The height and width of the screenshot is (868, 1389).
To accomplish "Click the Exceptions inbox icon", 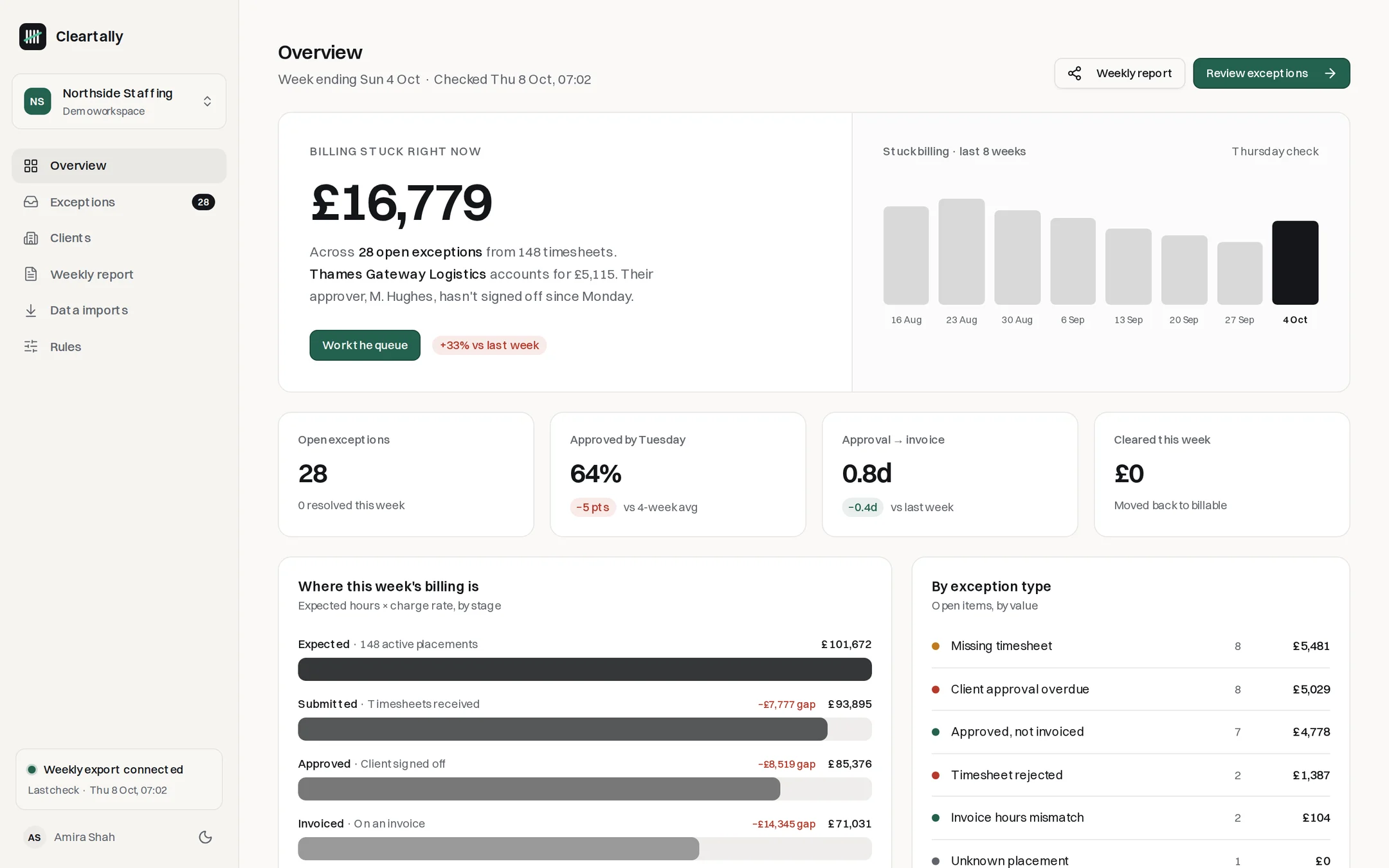I will tap(31, 202).
